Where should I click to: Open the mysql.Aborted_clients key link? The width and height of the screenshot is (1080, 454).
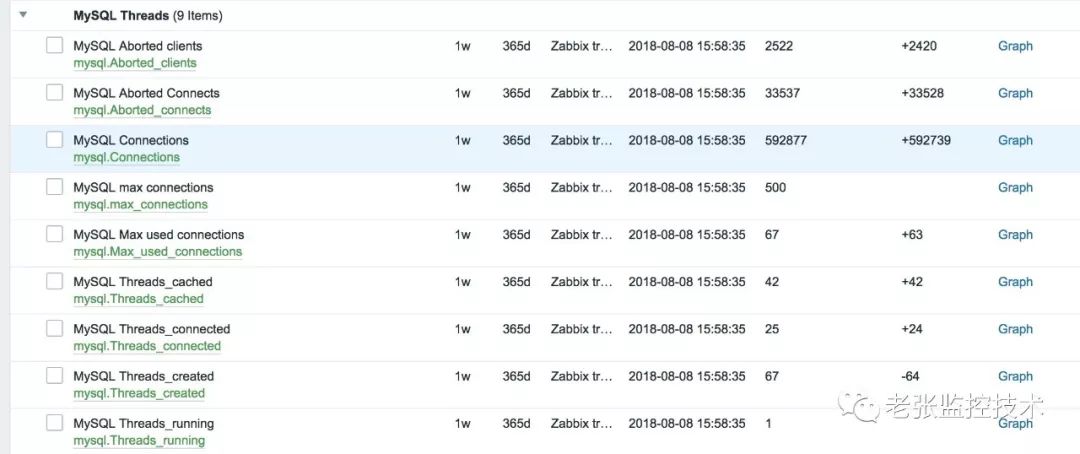[x=135, y=63]
